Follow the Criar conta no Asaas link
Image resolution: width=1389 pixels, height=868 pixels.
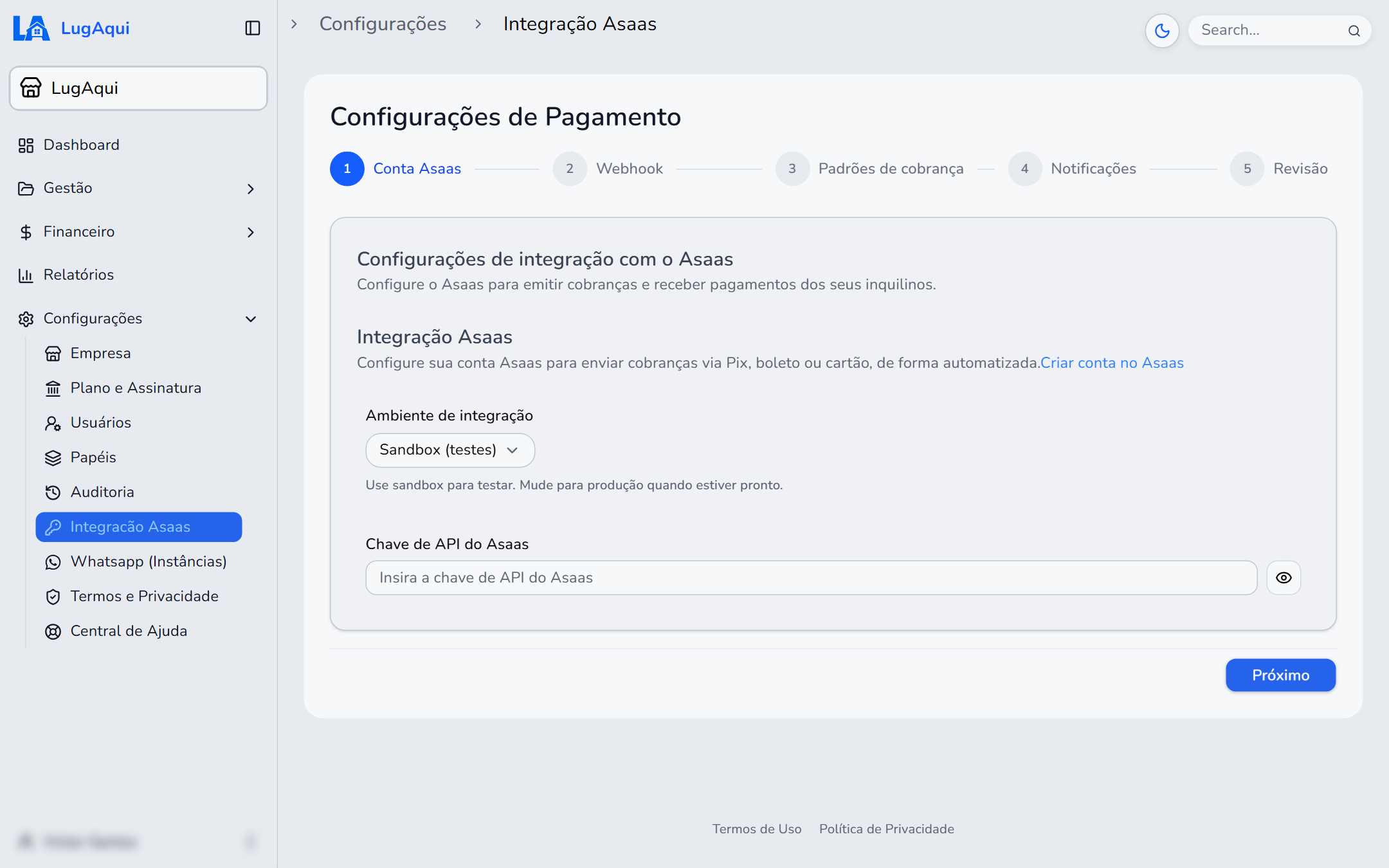[x=1112, y=363]
